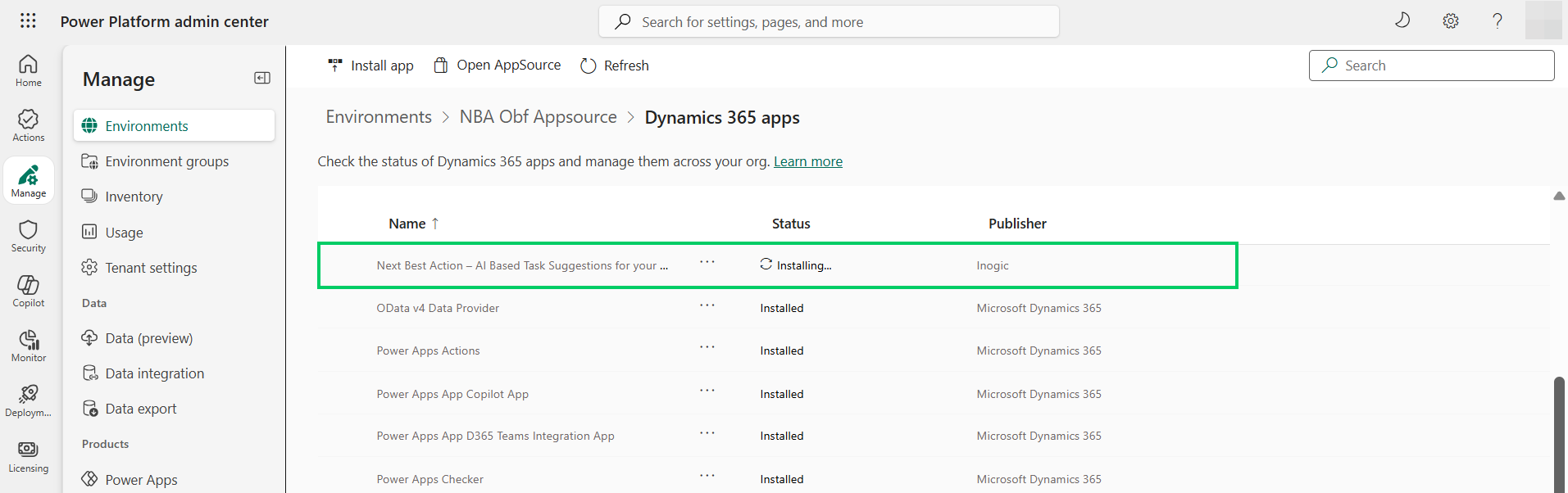This screenshot has height=493, width=1568.
Task: Sort by the Name column header
Action: pyautogui.click(x=407, y=224)
